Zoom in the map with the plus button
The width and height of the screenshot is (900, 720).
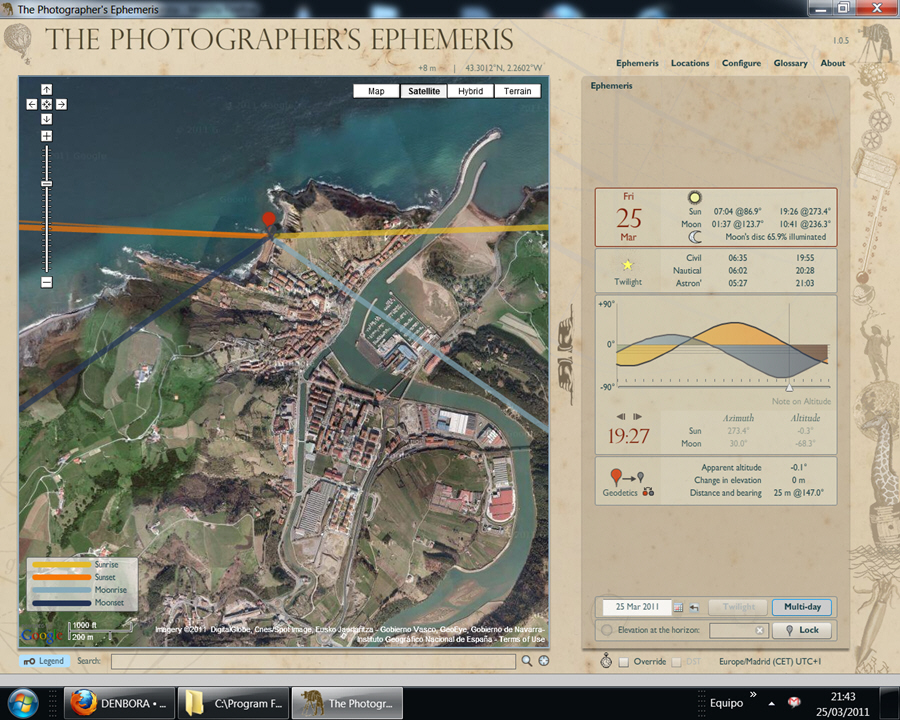[46, 136]
